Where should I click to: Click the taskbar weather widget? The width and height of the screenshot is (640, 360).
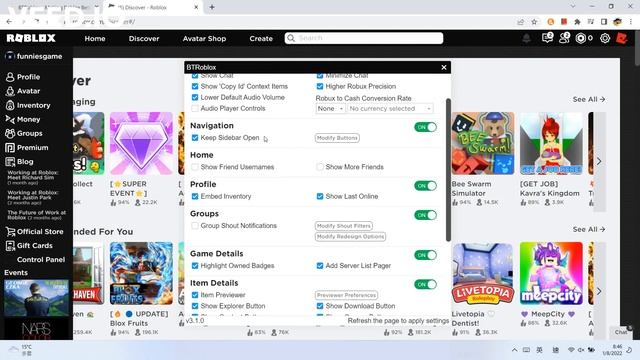pos(20,350)
